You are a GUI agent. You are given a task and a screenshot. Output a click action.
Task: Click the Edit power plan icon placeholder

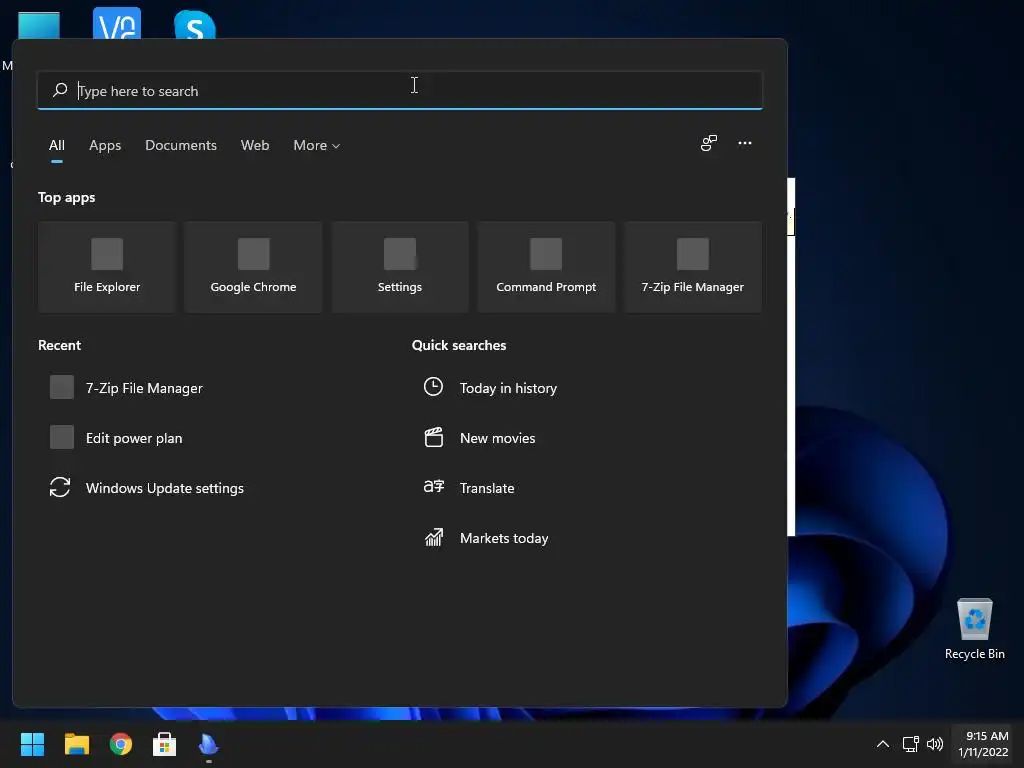(x=62, y=437)
